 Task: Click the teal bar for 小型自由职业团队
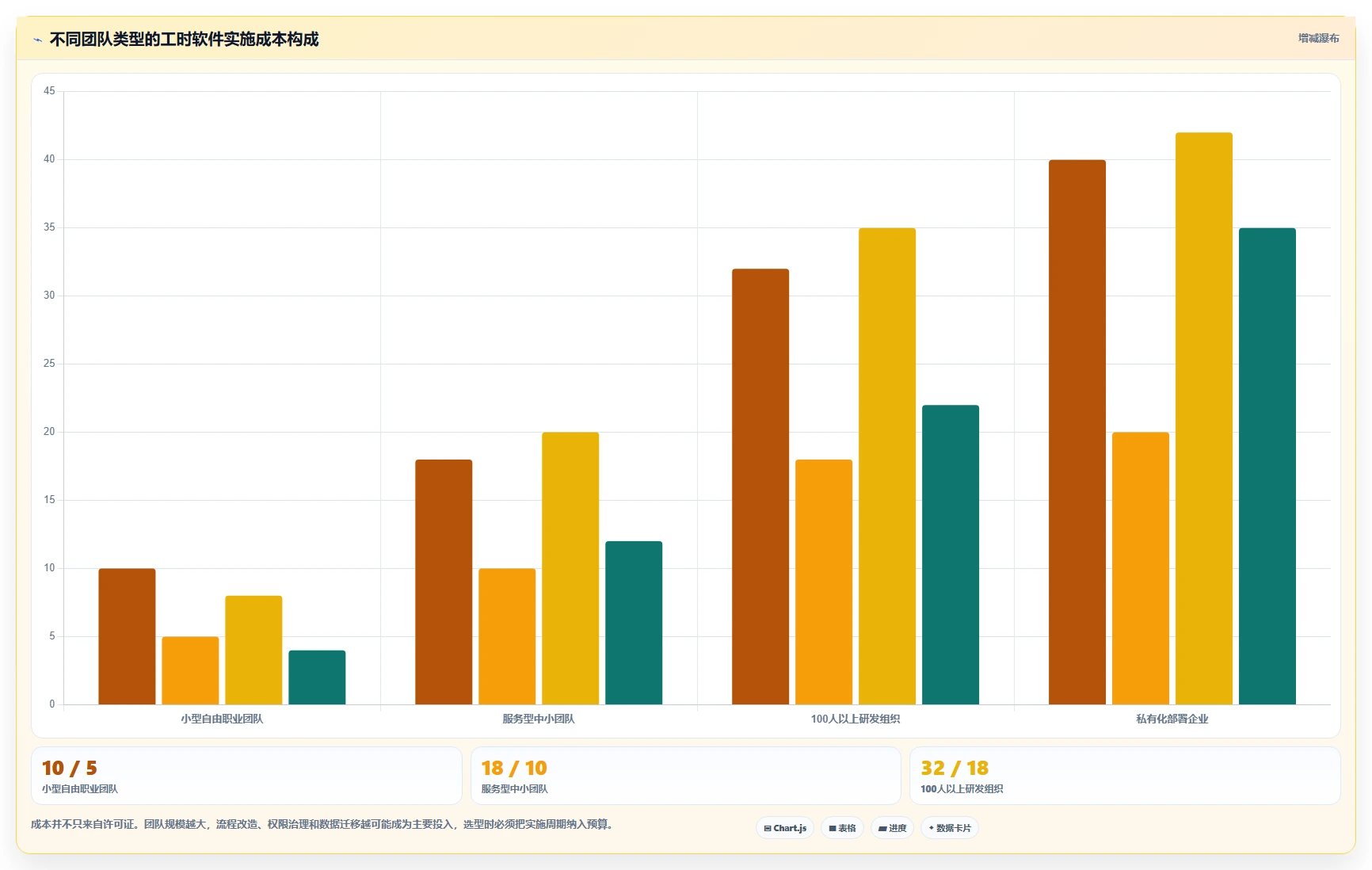point(317,677)
